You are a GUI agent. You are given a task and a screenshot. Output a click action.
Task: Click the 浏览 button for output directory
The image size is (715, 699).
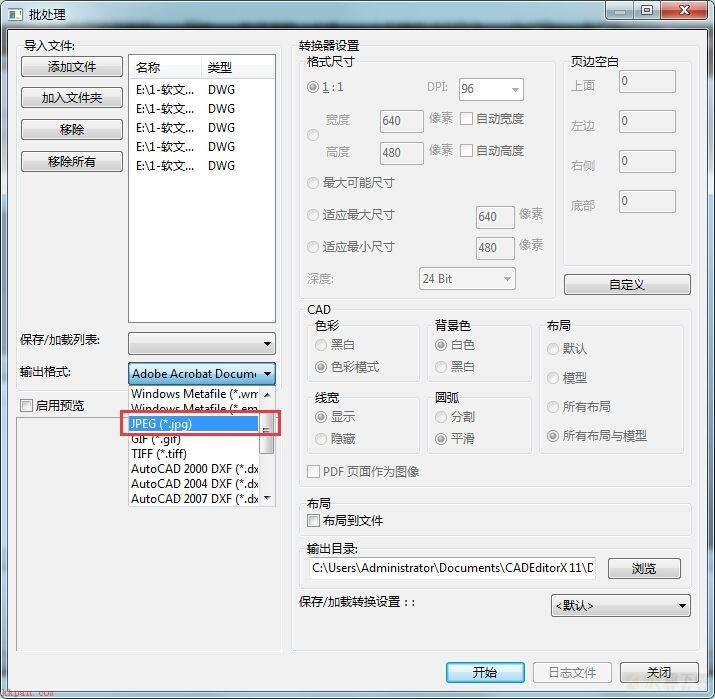[x=644, y=569]
